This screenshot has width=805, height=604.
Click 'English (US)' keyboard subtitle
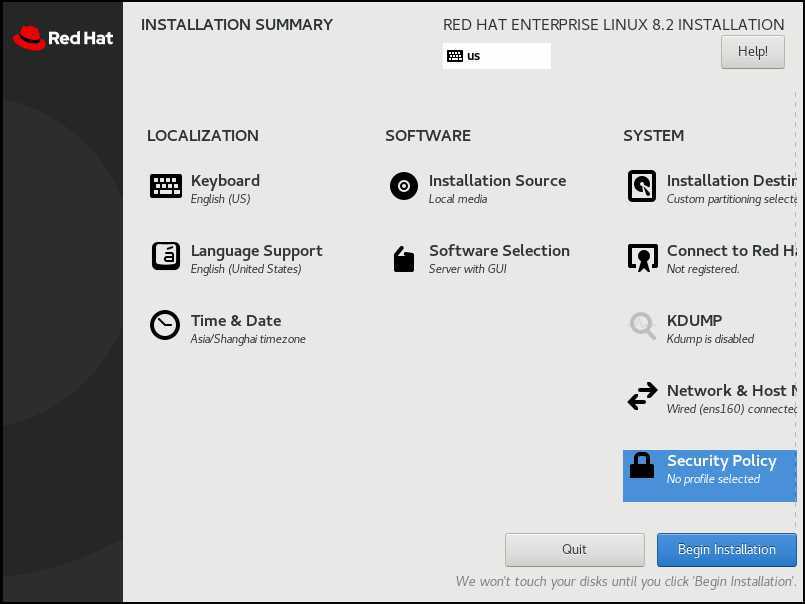tap(220, 199)
